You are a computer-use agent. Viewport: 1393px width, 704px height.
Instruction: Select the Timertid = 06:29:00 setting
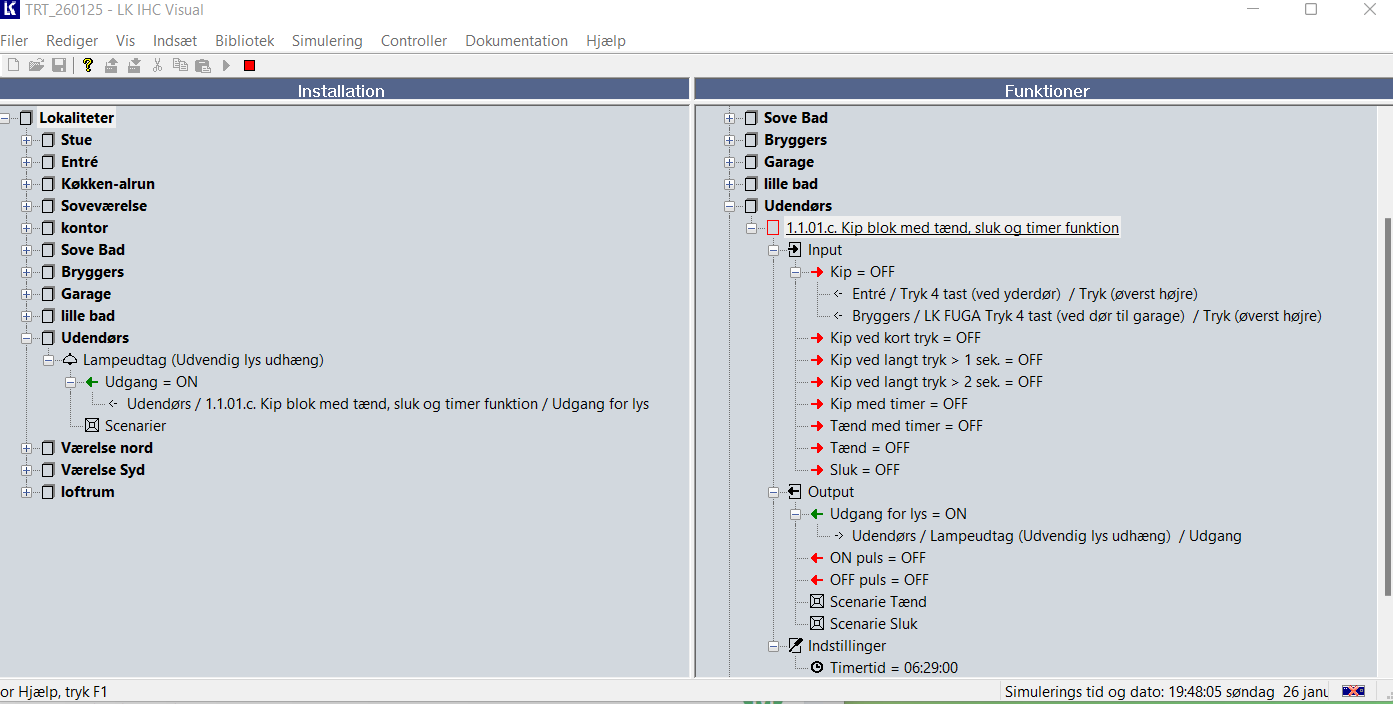point(893,668)
